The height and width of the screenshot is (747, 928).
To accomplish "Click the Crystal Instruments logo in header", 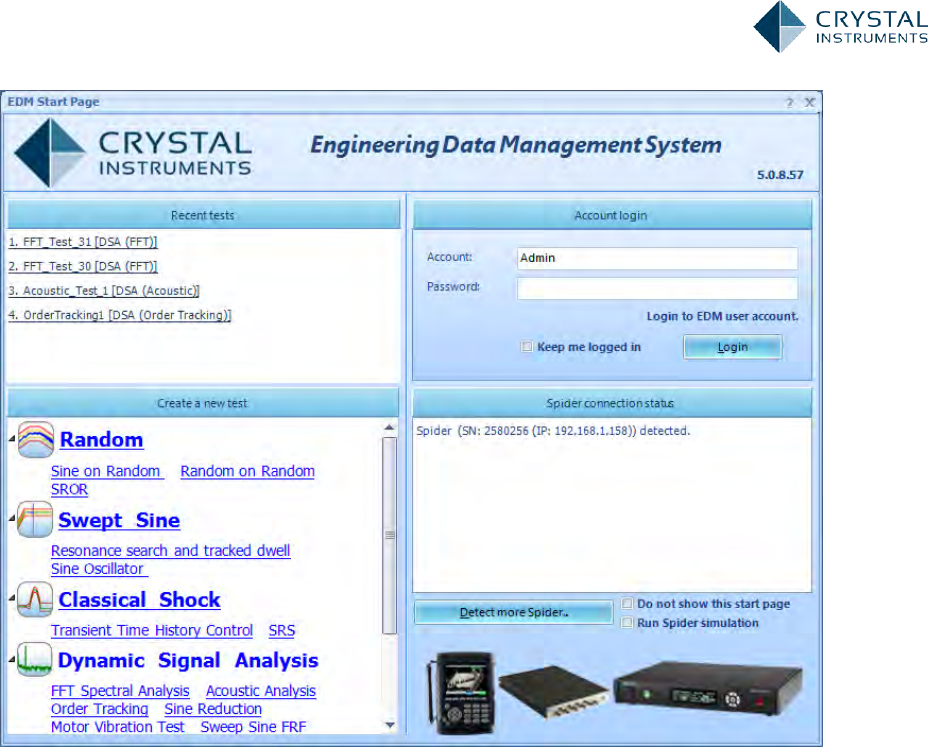I will [133, 153].
